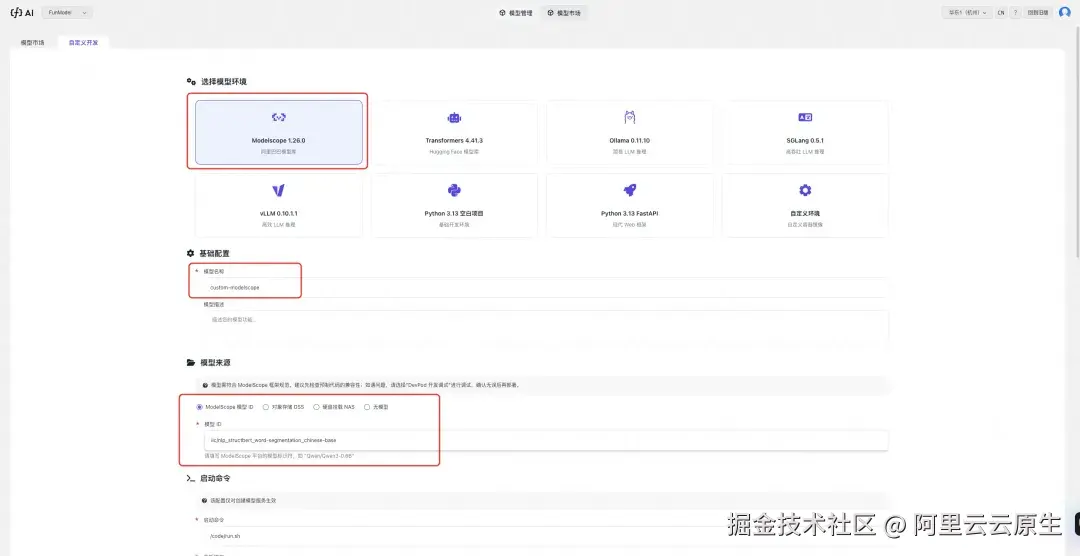Switch to the 模型市场 tab
Image resolution: width=1080 pixels, height=556 pixels.
click(x=32, y=43)
